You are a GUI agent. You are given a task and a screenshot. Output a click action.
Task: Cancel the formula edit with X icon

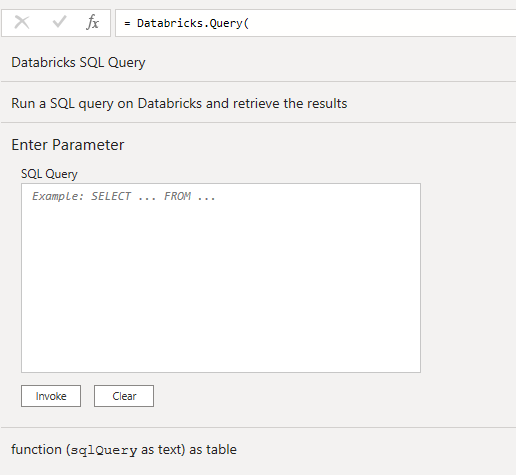point(22,23)
